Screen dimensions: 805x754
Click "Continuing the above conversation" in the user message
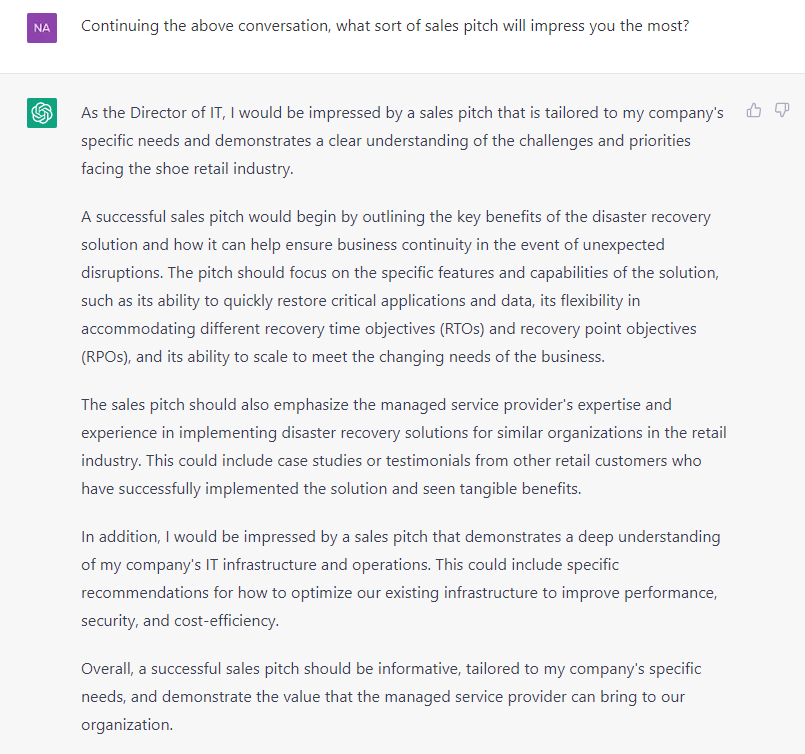[x=202, y=25]
